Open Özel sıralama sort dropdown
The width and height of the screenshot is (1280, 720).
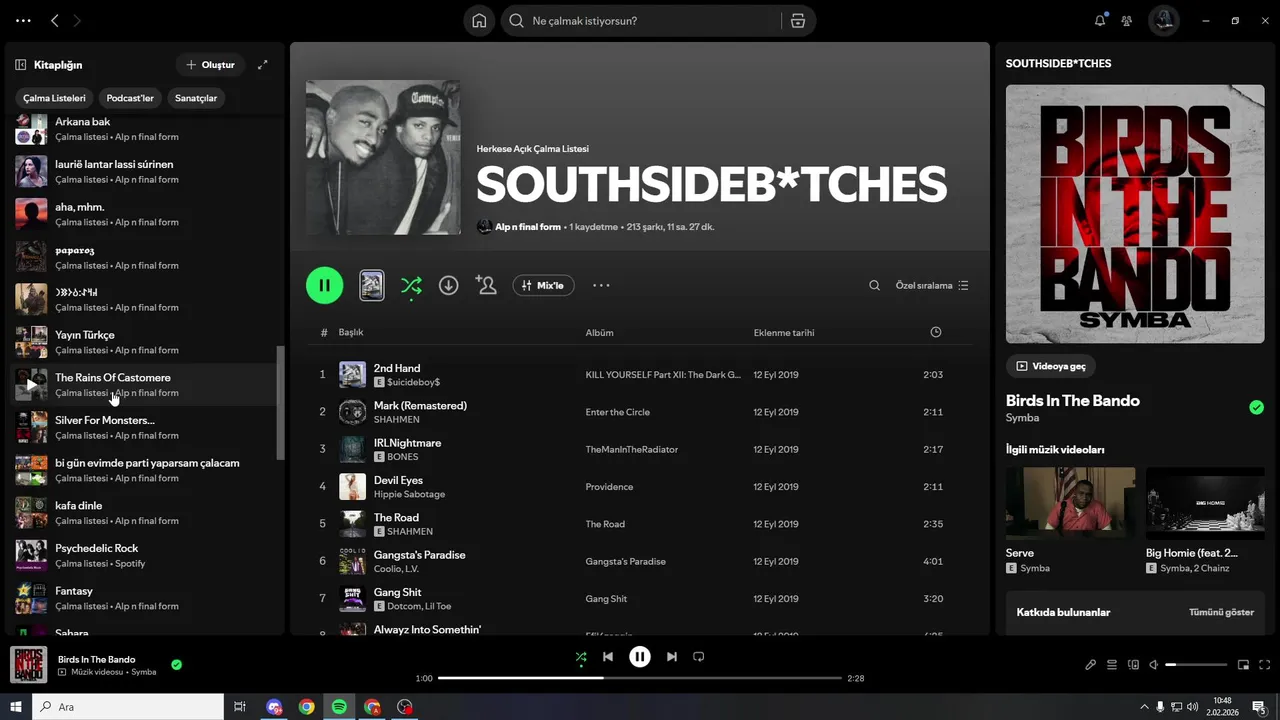point(932,285)
